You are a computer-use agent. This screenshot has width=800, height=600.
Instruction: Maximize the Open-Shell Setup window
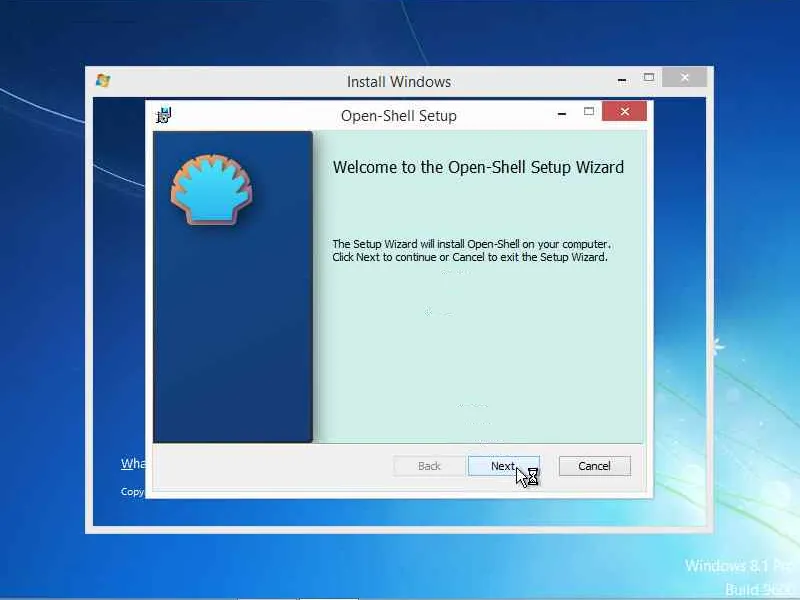click(589, 111)
